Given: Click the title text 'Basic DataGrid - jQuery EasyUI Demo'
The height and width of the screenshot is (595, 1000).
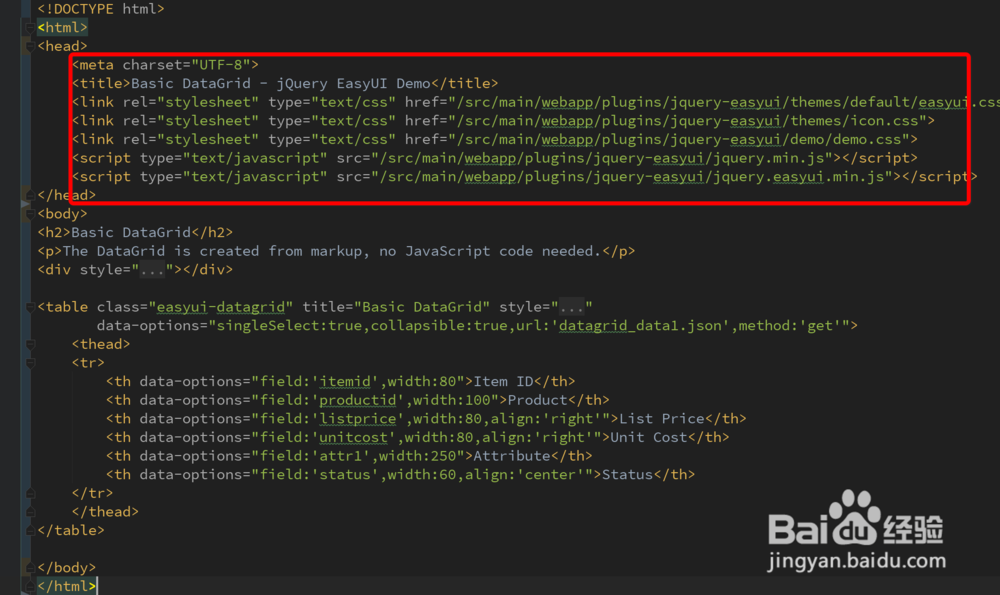Looking at the screenshot, I should click(x=281, y=84).
